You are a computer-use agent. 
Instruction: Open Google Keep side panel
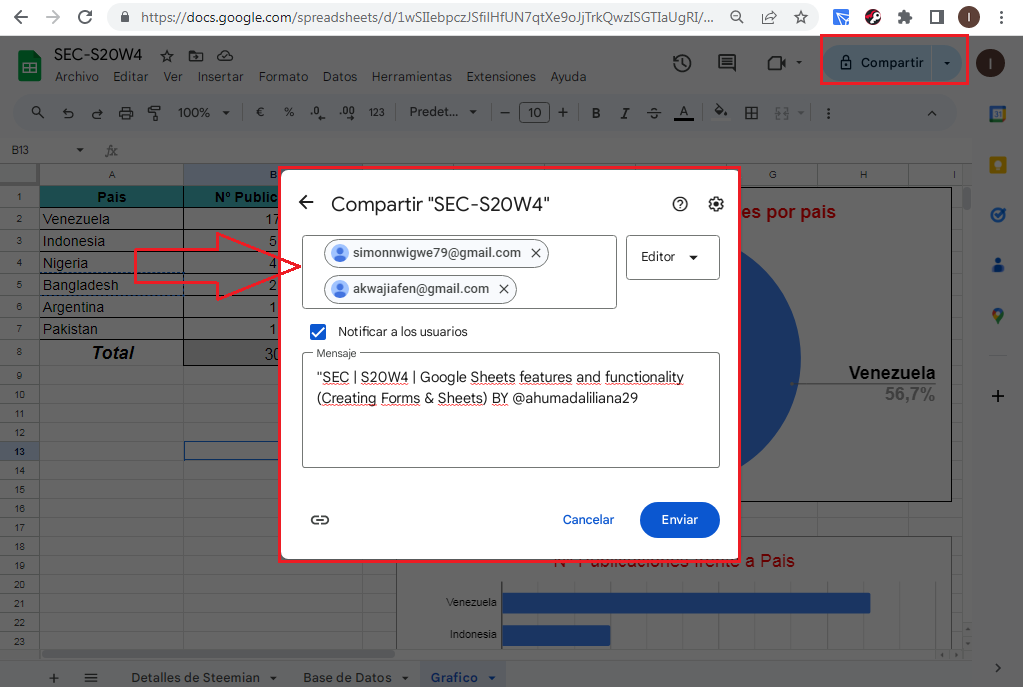998,165
